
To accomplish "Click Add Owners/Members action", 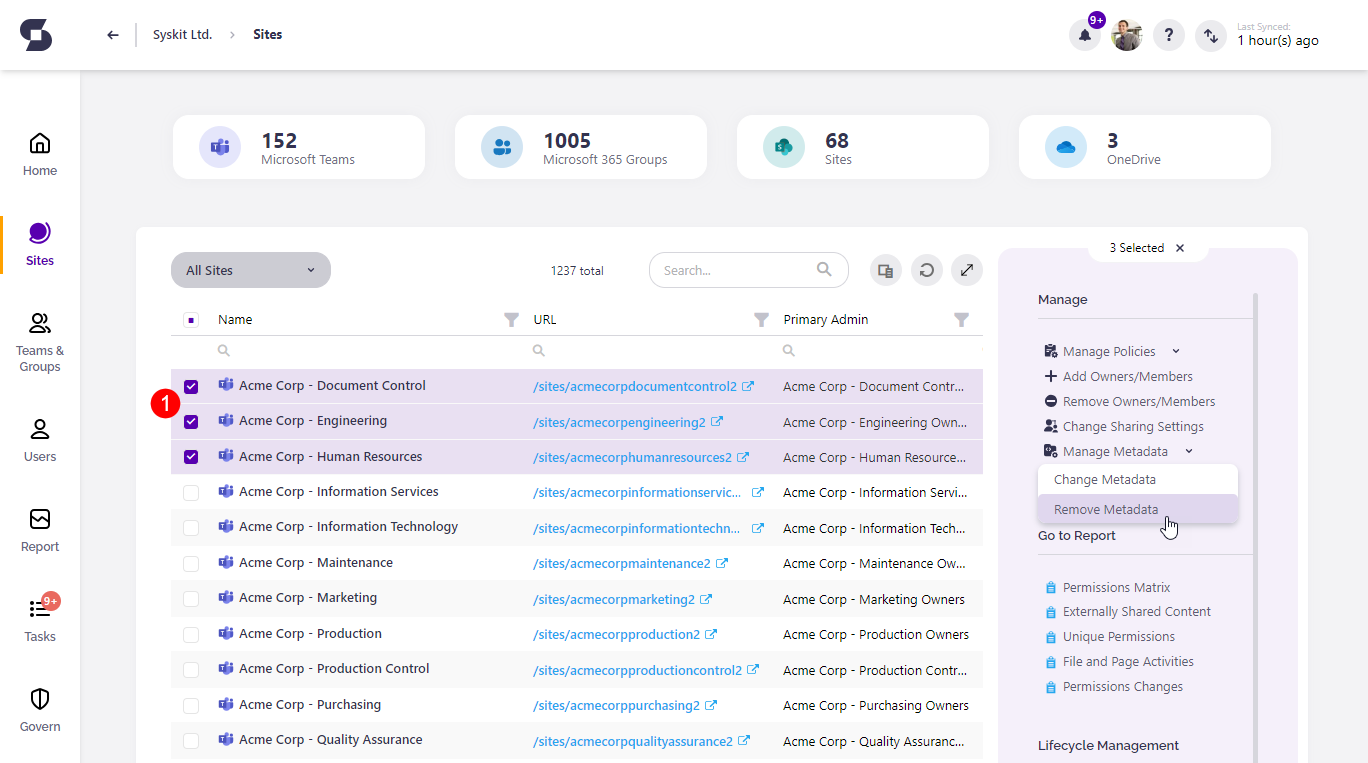I will click(x=1127, y=376).
